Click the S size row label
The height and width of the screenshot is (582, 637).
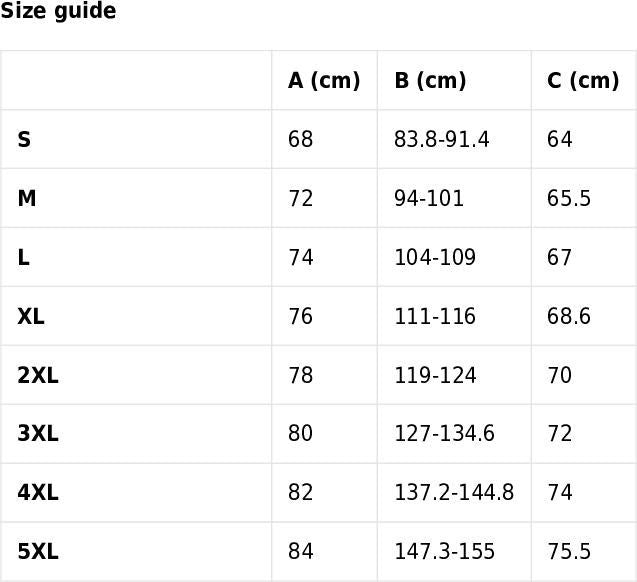point(24,140)
